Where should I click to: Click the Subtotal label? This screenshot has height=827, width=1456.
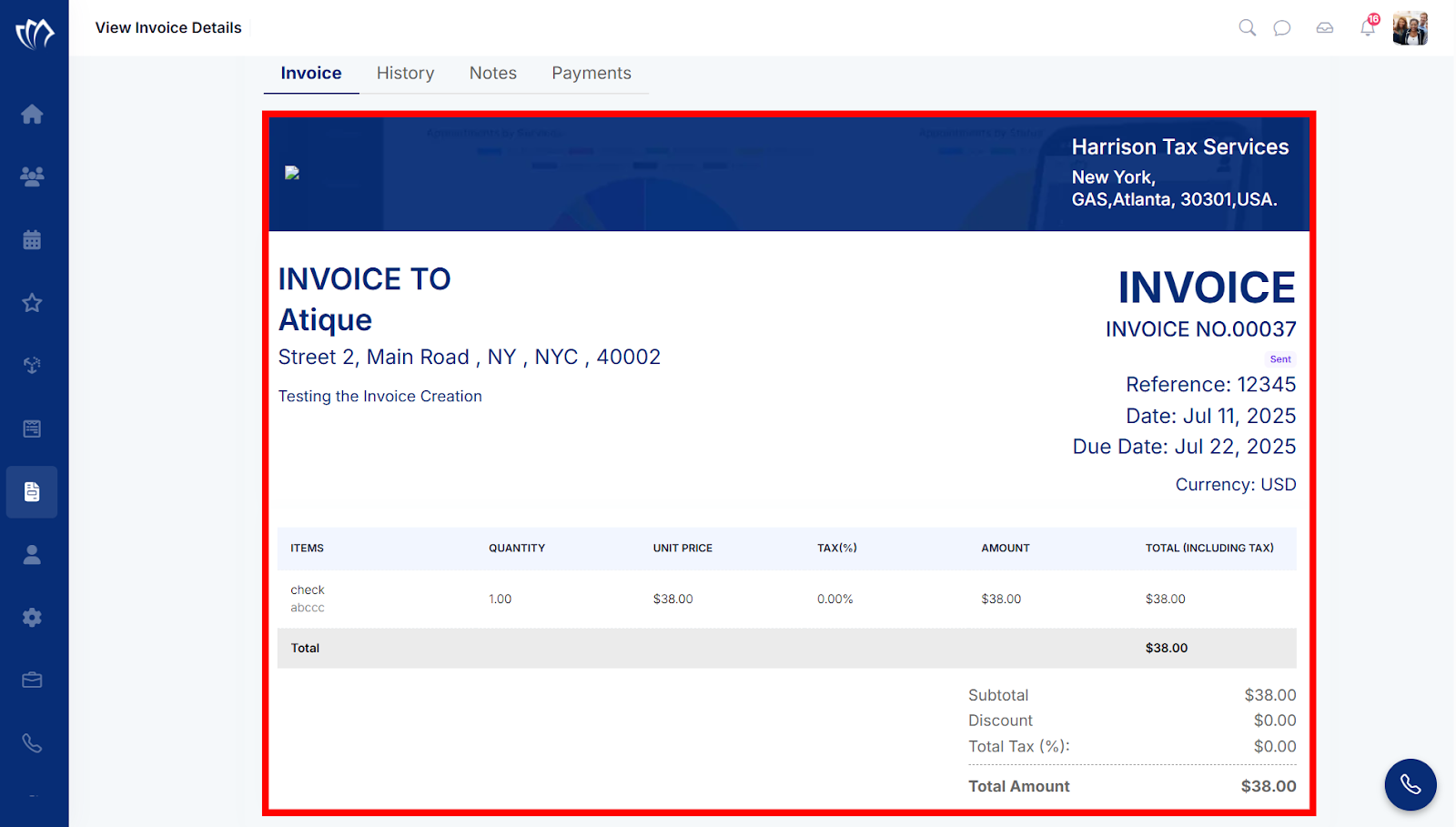pos(998,695)
